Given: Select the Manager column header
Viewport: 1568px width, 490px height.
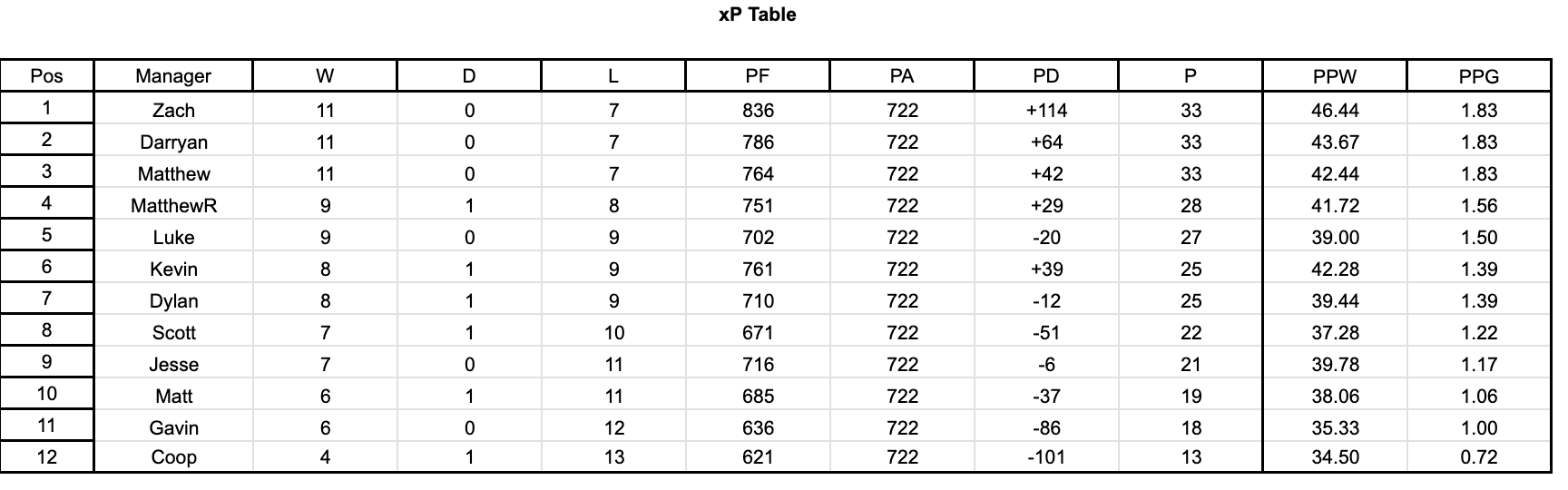Looking at the screenshot, I should (173, 76).
